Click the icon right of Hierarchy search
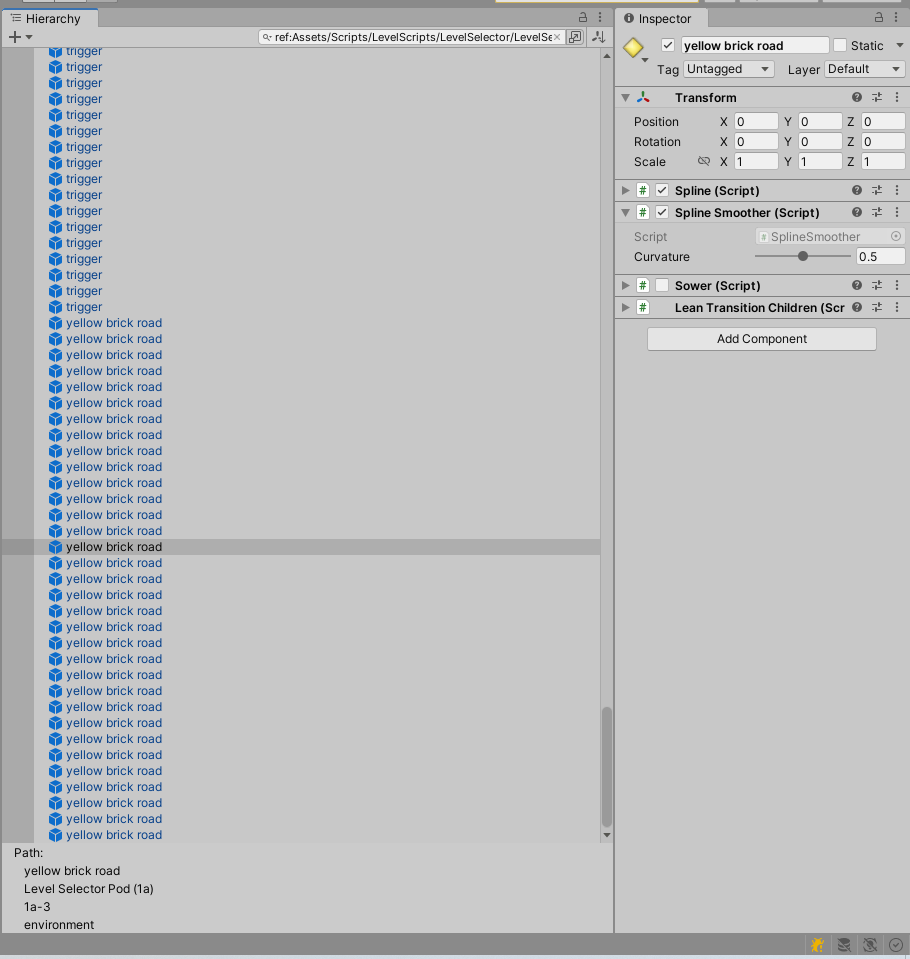Image resolution: width=910 pixels, height=959 pixels. point(599,37)
